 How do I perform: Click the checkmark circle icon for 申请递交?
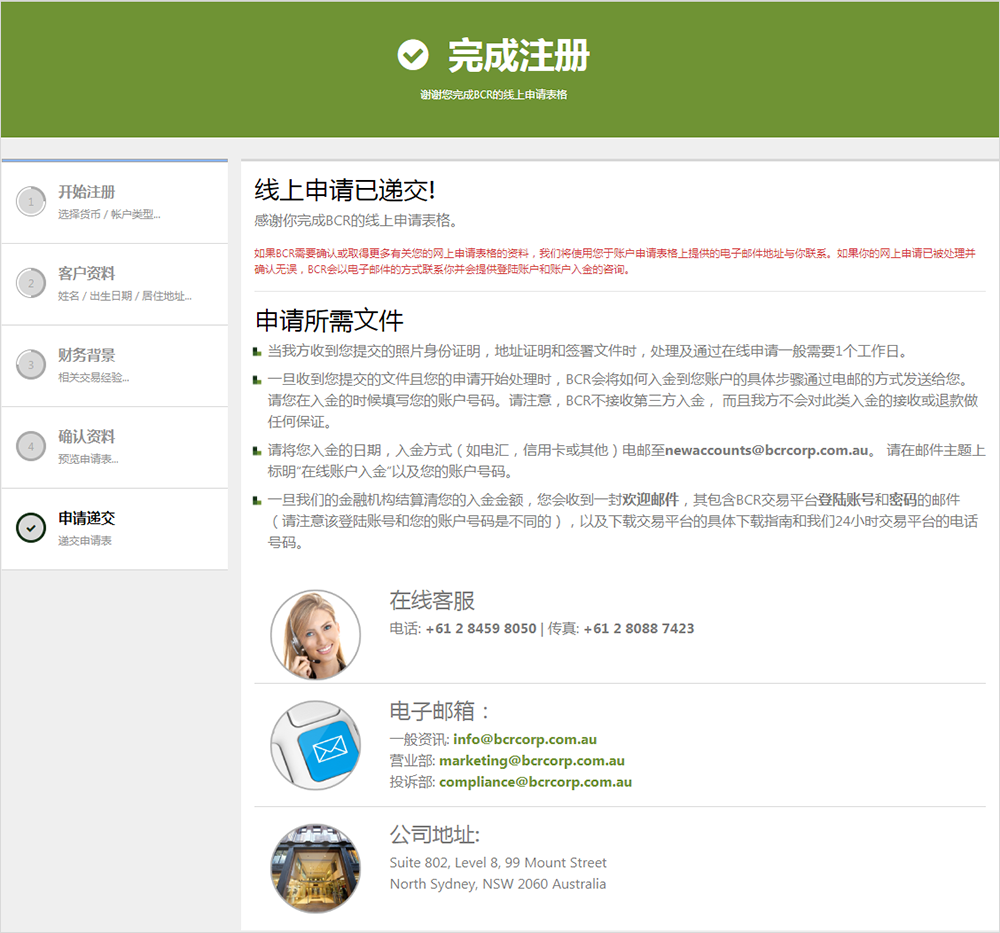(31, 528)
